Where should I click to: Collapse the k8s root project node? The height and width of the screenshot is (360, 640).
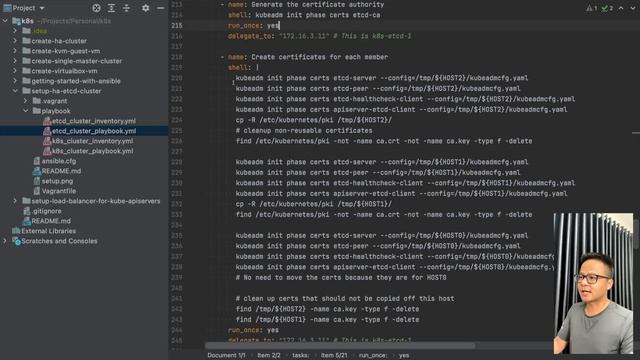[x=5, y=21]
